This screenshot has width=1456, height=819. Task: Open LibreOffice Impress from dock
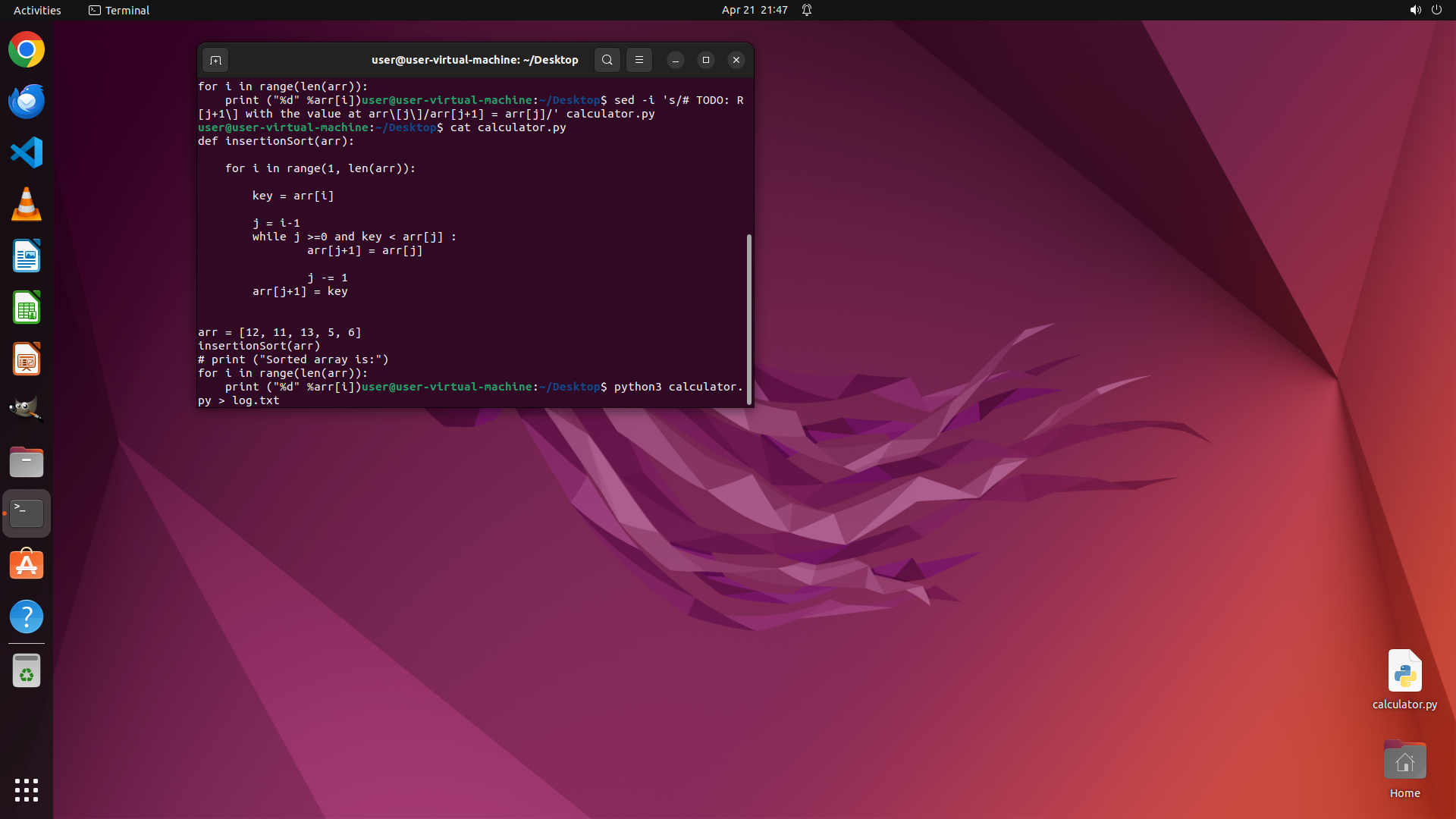click(x=27, y=359)
